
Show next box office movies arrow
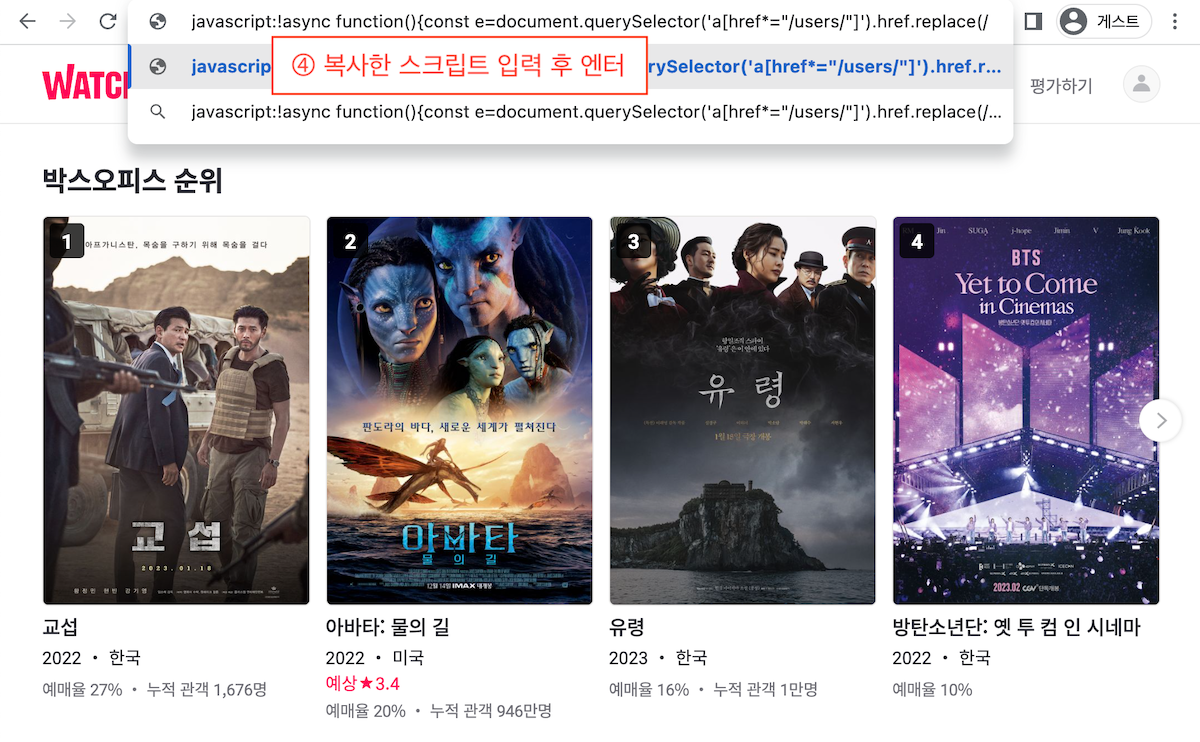click(1161, 421)
